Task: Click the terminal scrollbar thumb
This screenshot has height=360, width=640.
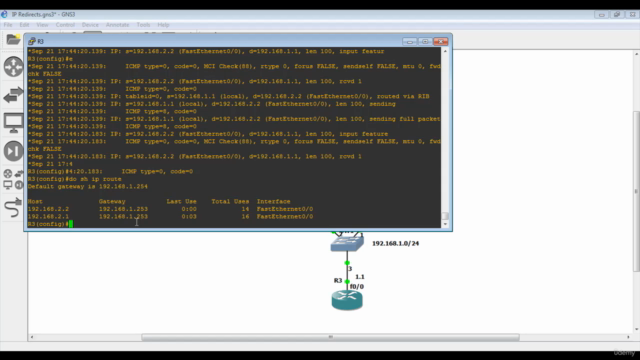Action: (x=445, y=216)
